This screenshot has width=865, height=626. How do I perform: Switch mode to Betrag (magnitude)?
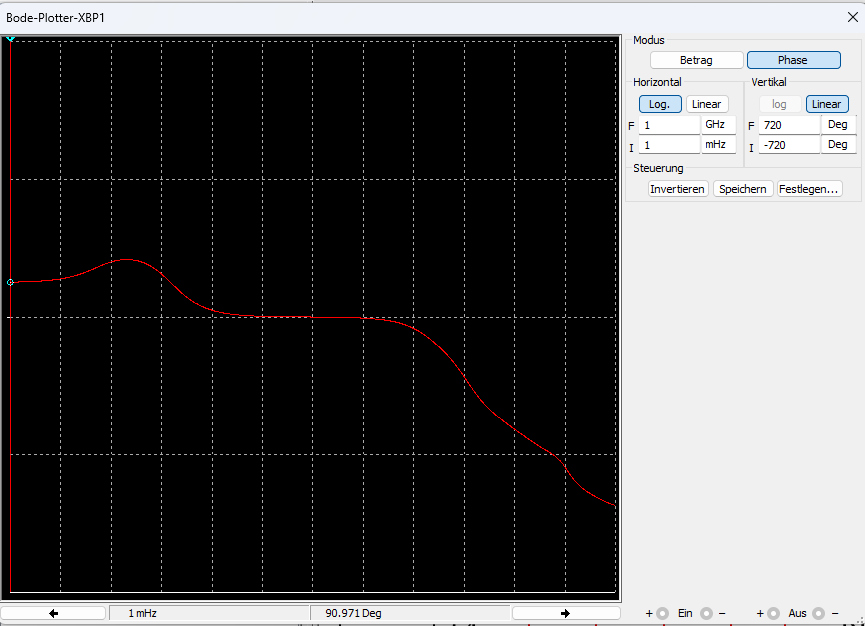point(696,60)
